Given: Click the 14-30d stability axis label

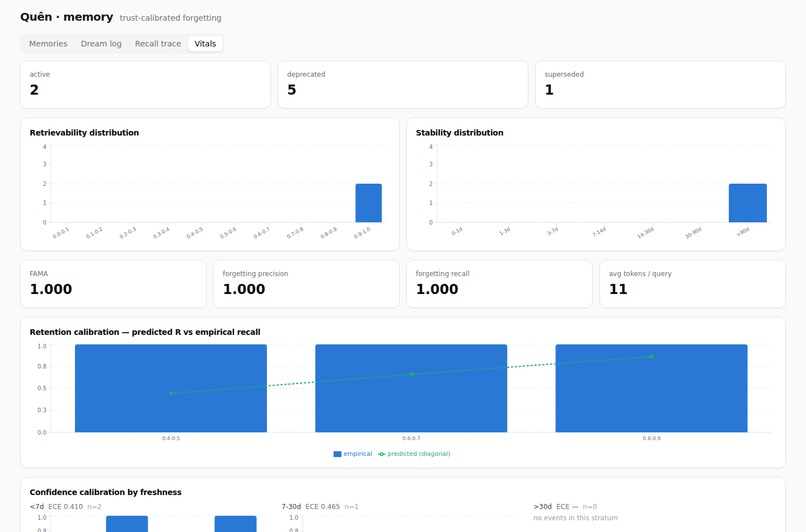Looking at the screenshot, I should click(645, 233).
